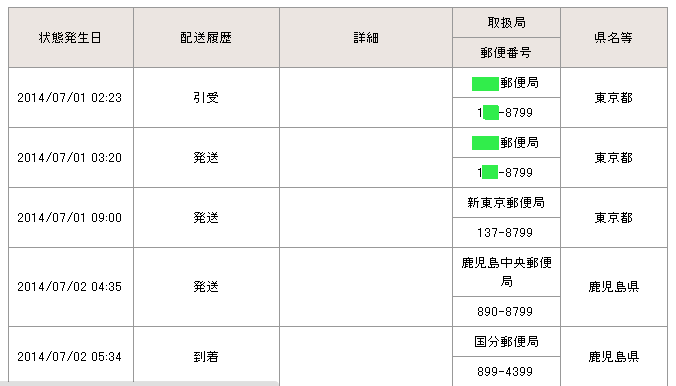Click the date 2014/07/01 02:23
The image size is (676, 386).
[x=69, y=98]
